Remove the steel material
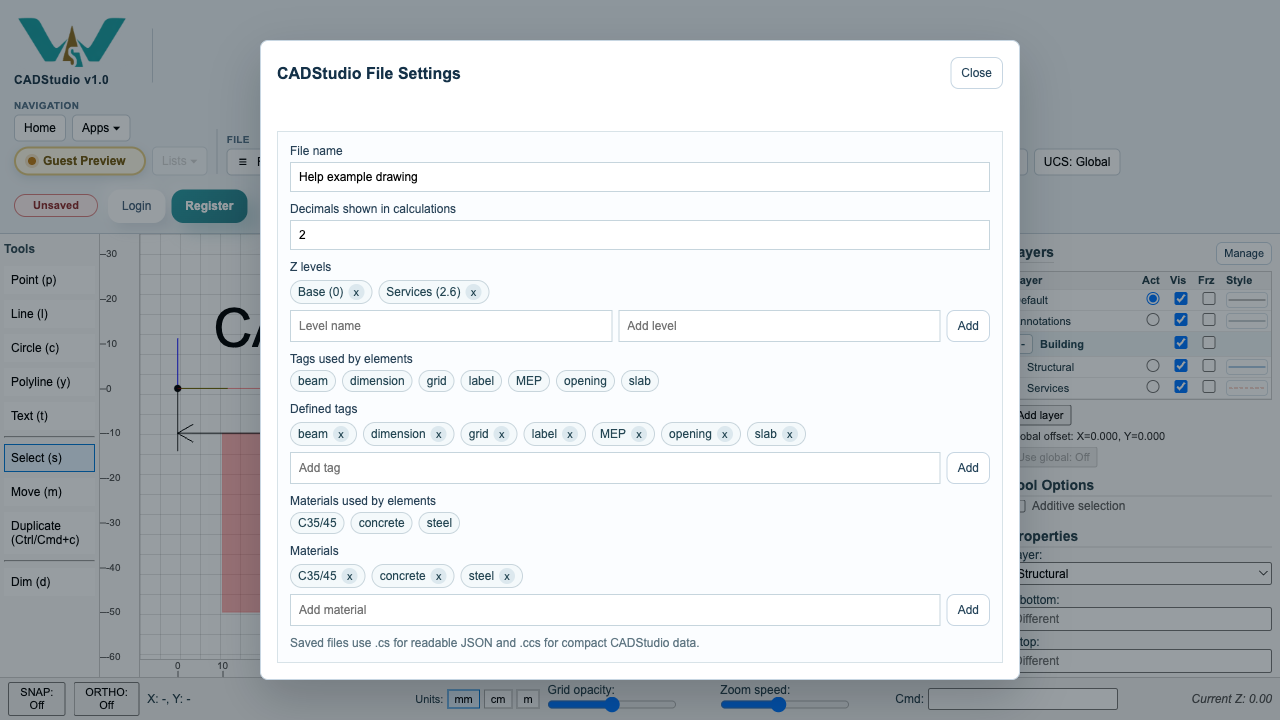 [x=507, y=576]
